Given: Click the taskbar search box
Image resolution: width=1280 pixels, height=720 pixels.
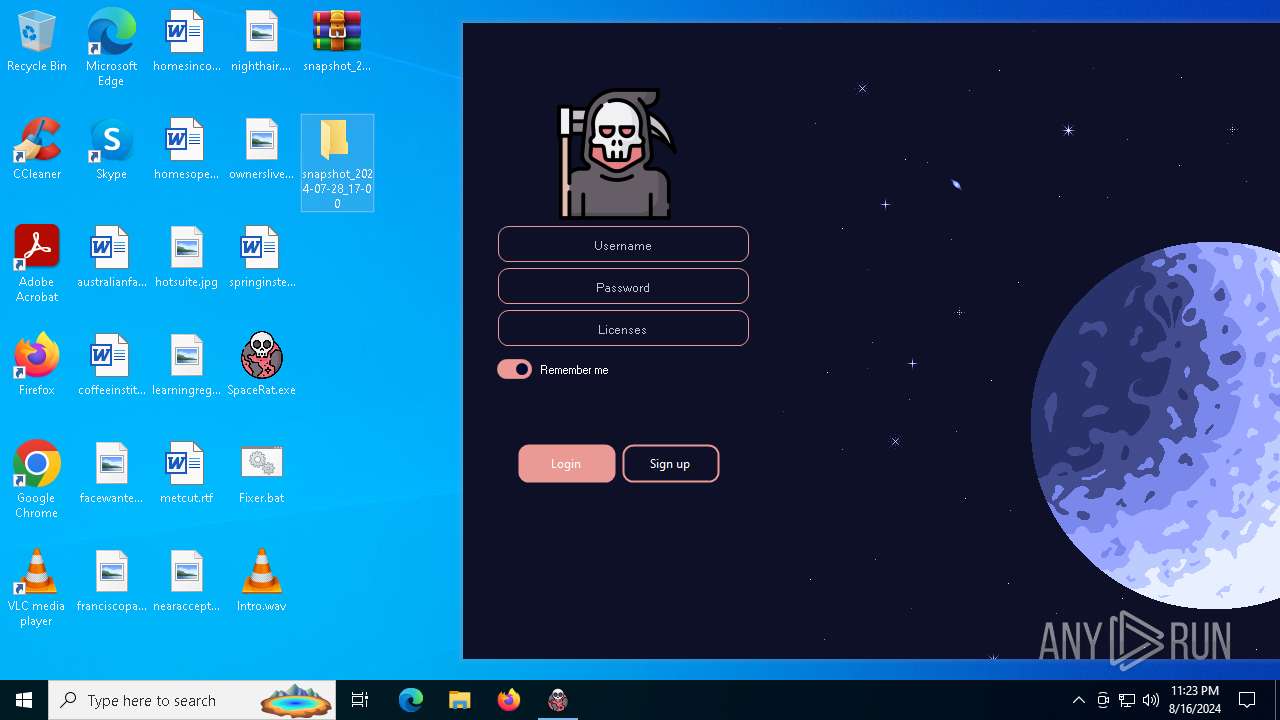Looking at the screenshot, I should coord(192,700).
